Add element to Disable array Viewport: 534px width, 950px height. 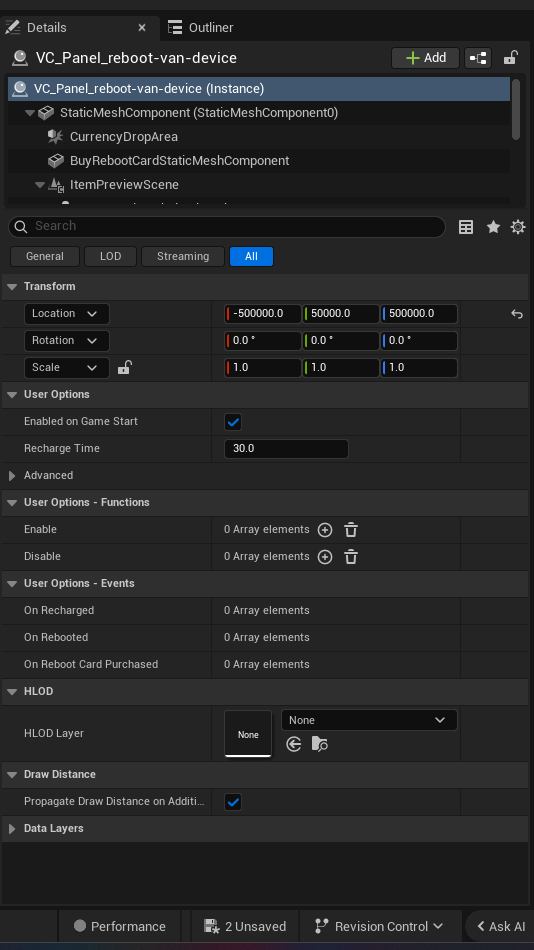coord(325,557)
